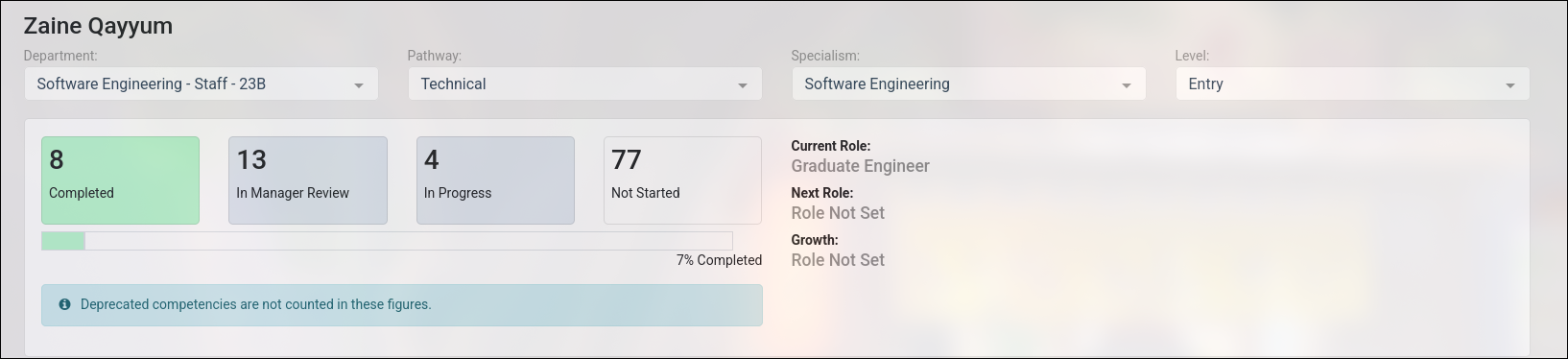Click the Next Role label
1568x359 pixels.
[x=821, y=193]
